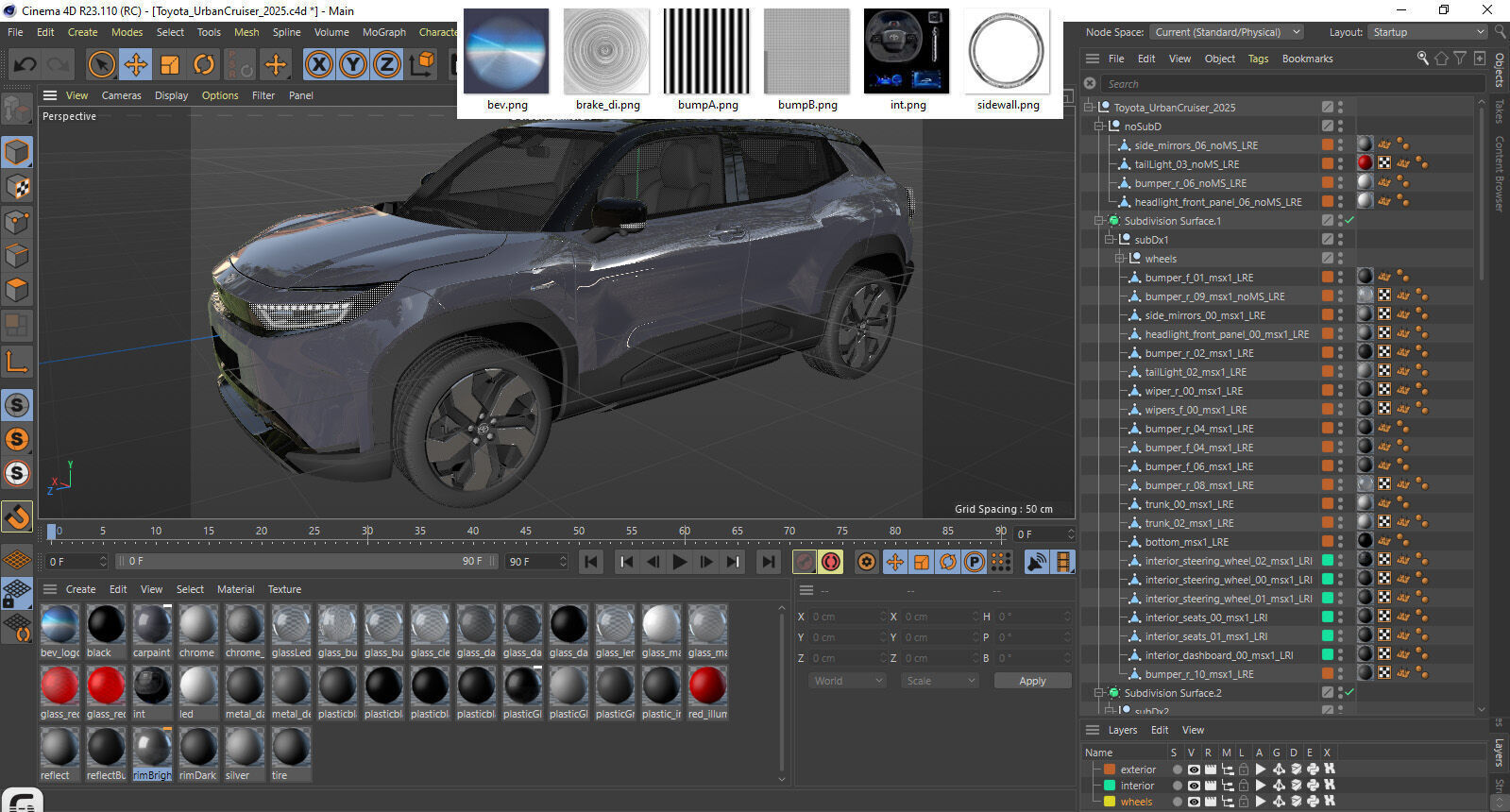Viewport: 1510px width, 812px height.
Task: Open Bookmarks in Objects manager
Action: (1308, 59)
